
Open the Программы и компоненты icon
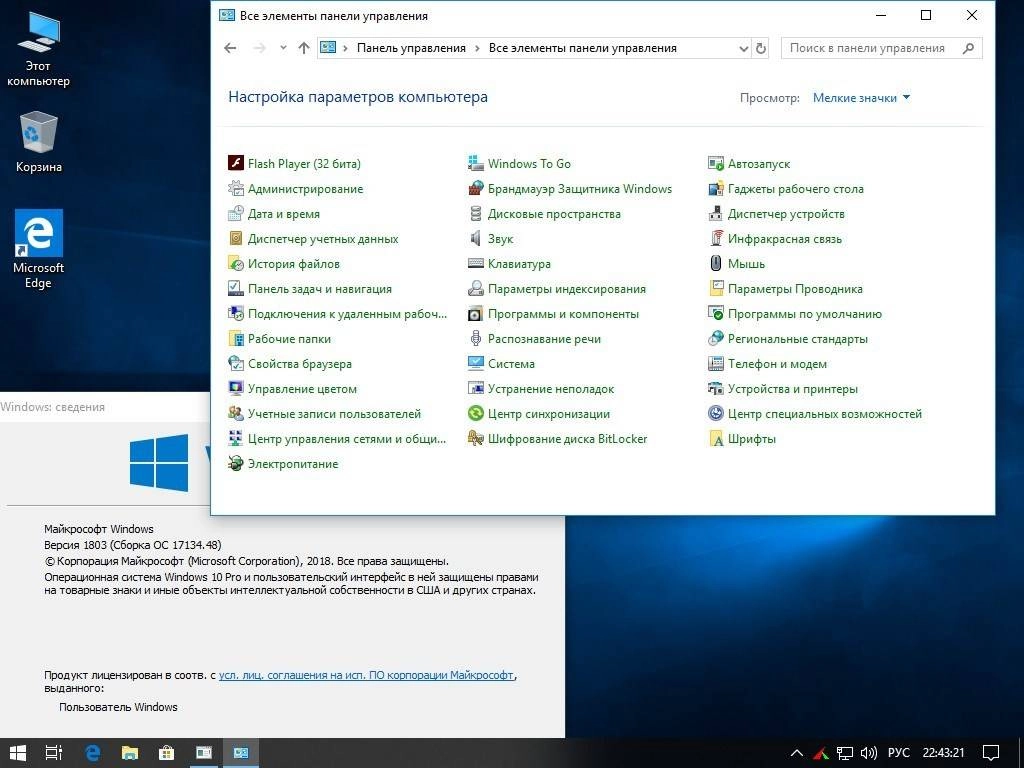click(x=476, y=313)
